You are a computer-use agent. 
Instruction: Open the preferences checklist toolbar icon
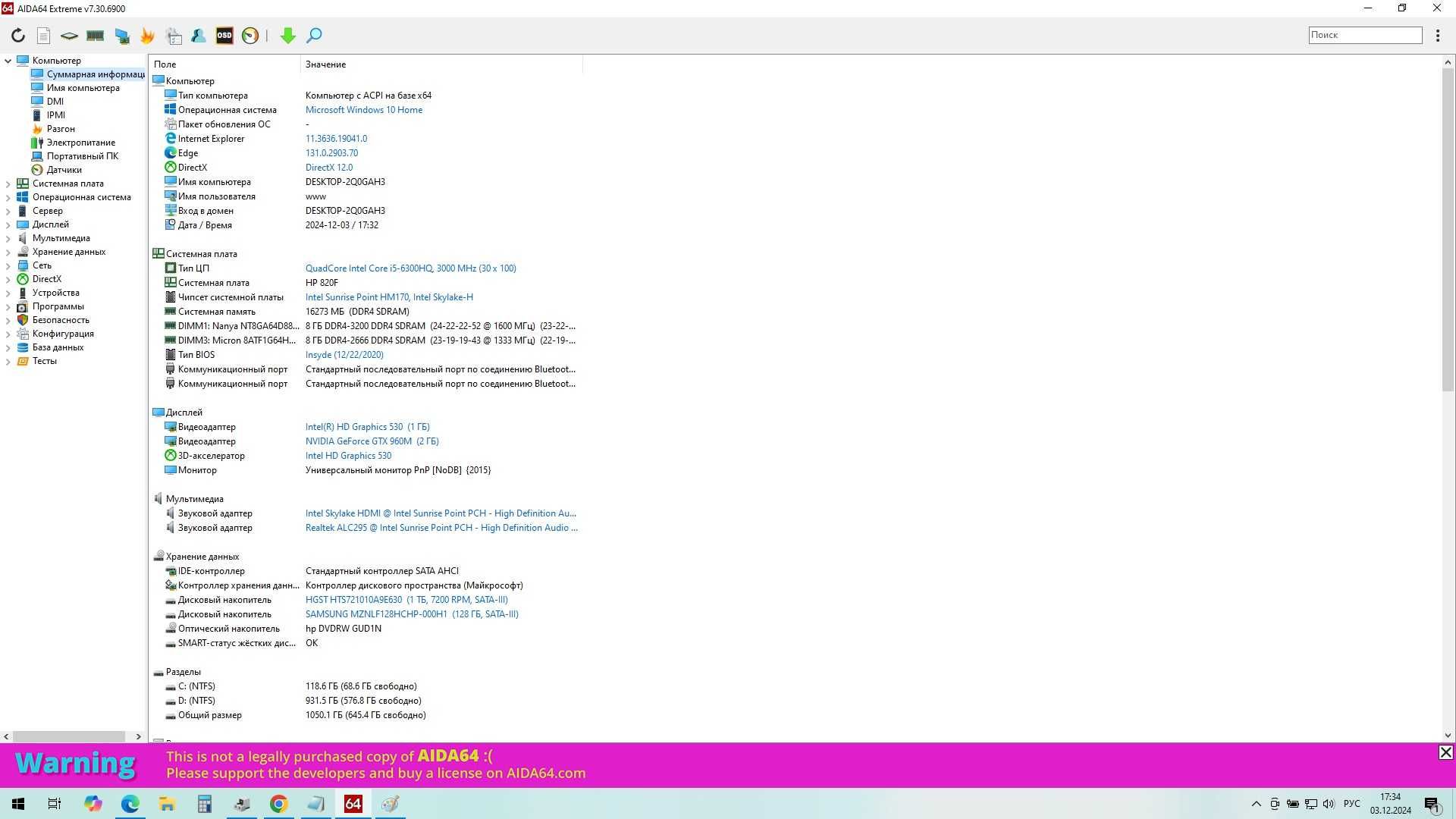pyautogui.click(x=174, y=36)
